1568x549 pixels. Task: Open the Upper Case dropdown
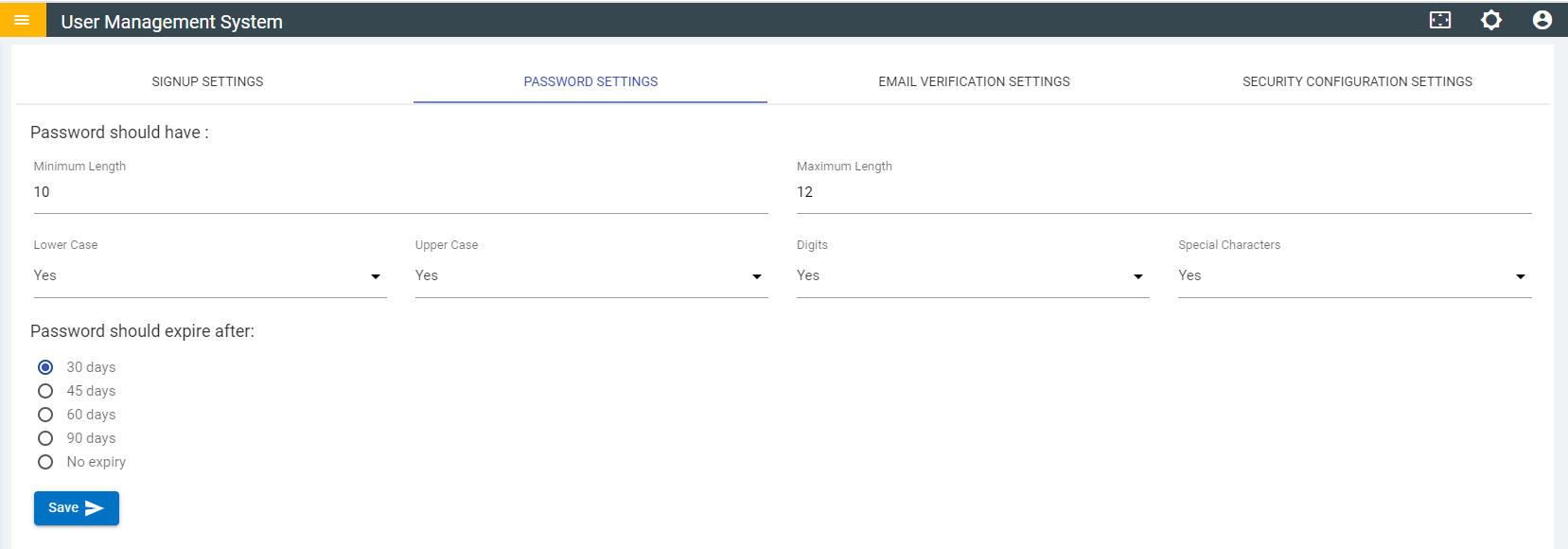tap(590, 276)
